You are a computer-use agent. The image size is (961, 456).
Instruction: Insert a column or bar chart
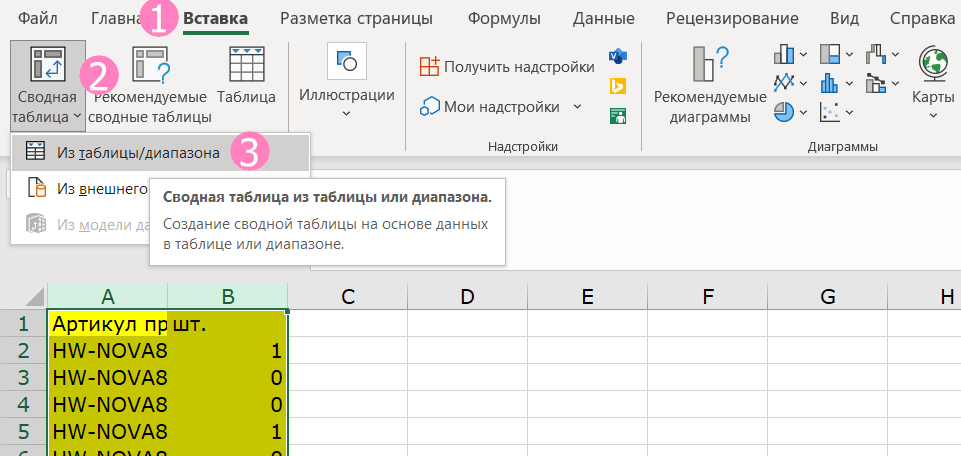point(783,54)
